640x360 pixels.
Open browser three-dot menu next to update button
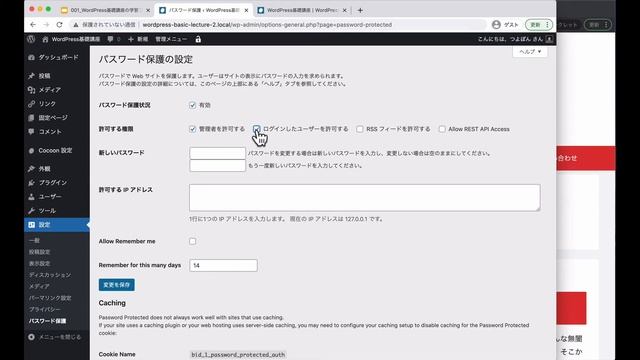[x=547, y=25]
